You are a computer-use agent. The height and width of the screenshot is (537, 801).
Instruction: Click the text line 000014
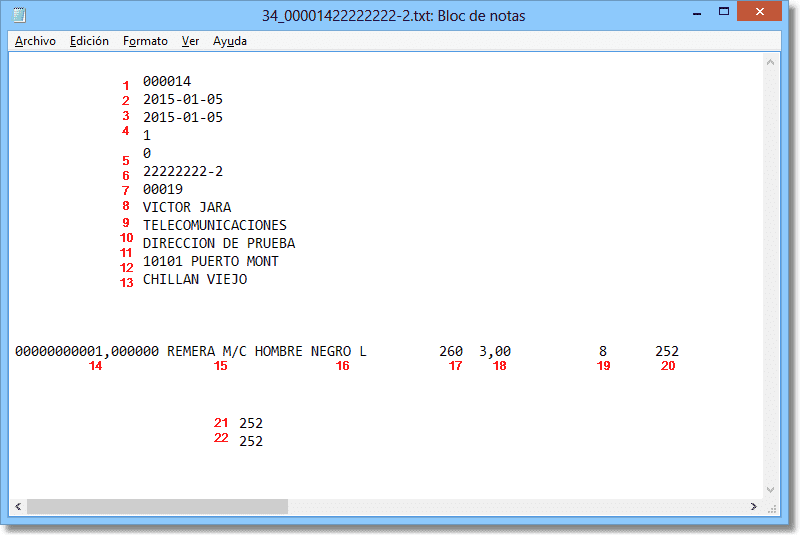point(167,81)
